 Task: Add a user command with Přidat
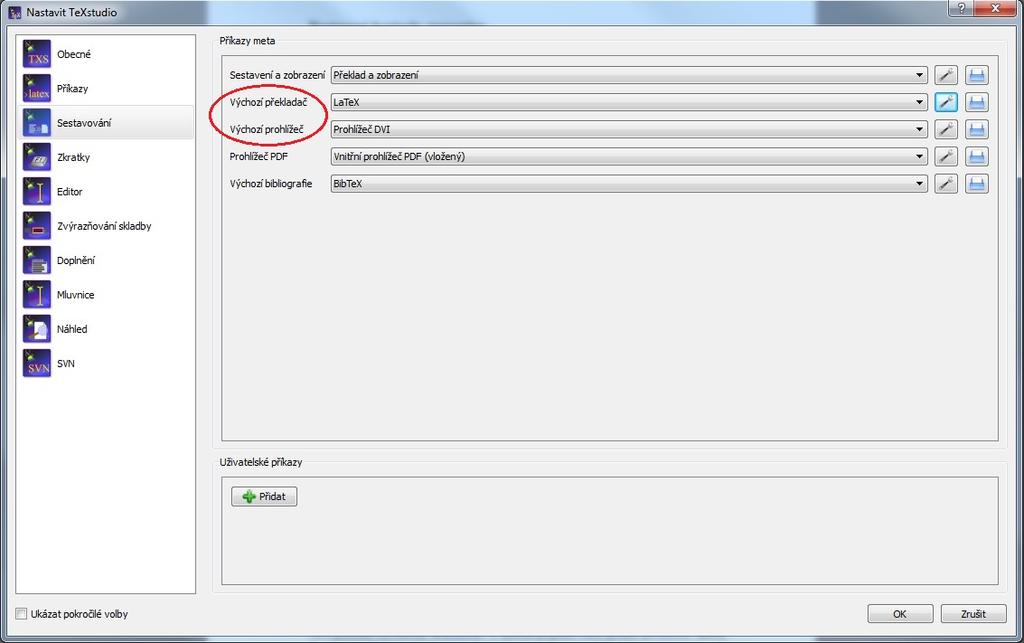tap(264, 497)
